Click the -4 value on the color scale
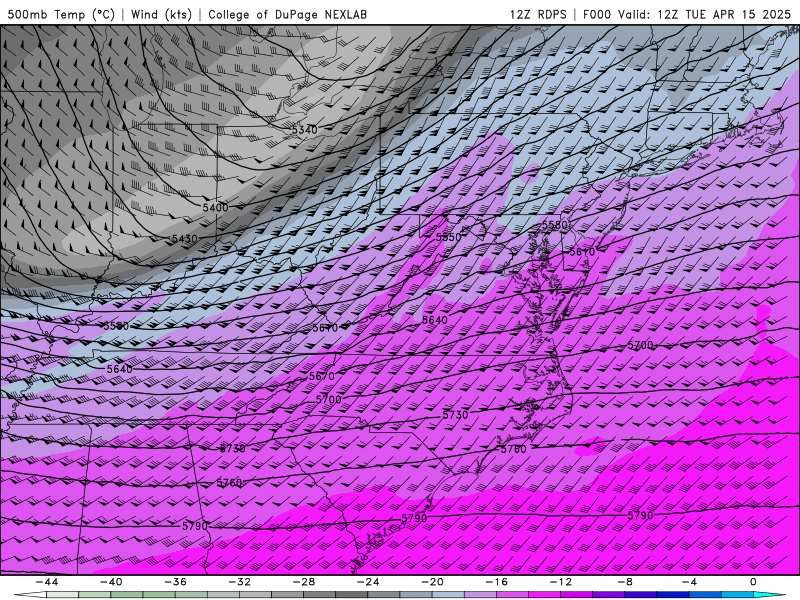 click(x=690, y=582)
